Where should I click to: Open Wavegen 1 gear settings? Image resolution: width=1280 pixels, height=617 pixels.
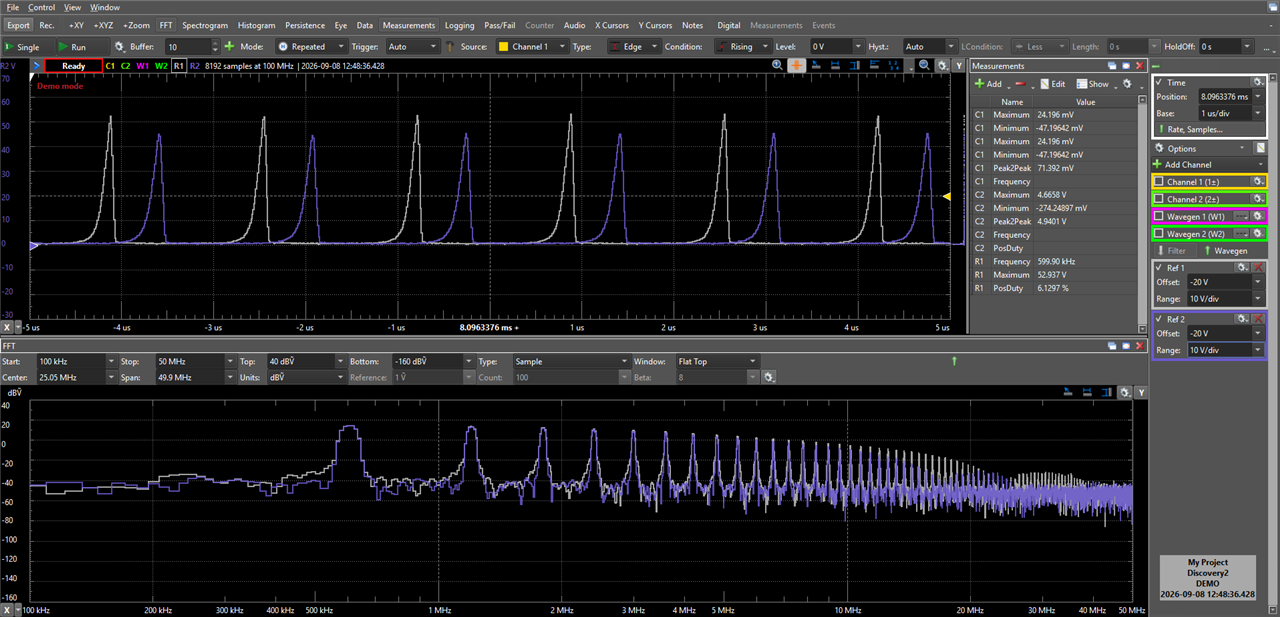click(x=1259, y=216)
